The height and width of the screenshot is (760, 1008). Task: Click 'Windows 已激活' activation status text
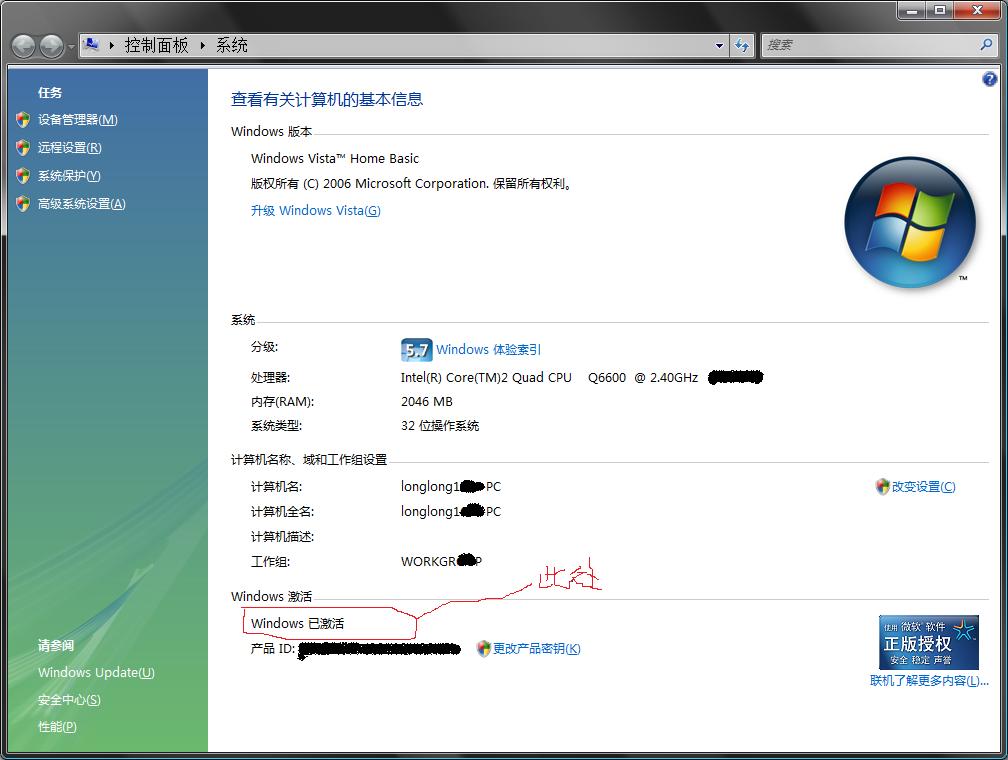point(297,623)
